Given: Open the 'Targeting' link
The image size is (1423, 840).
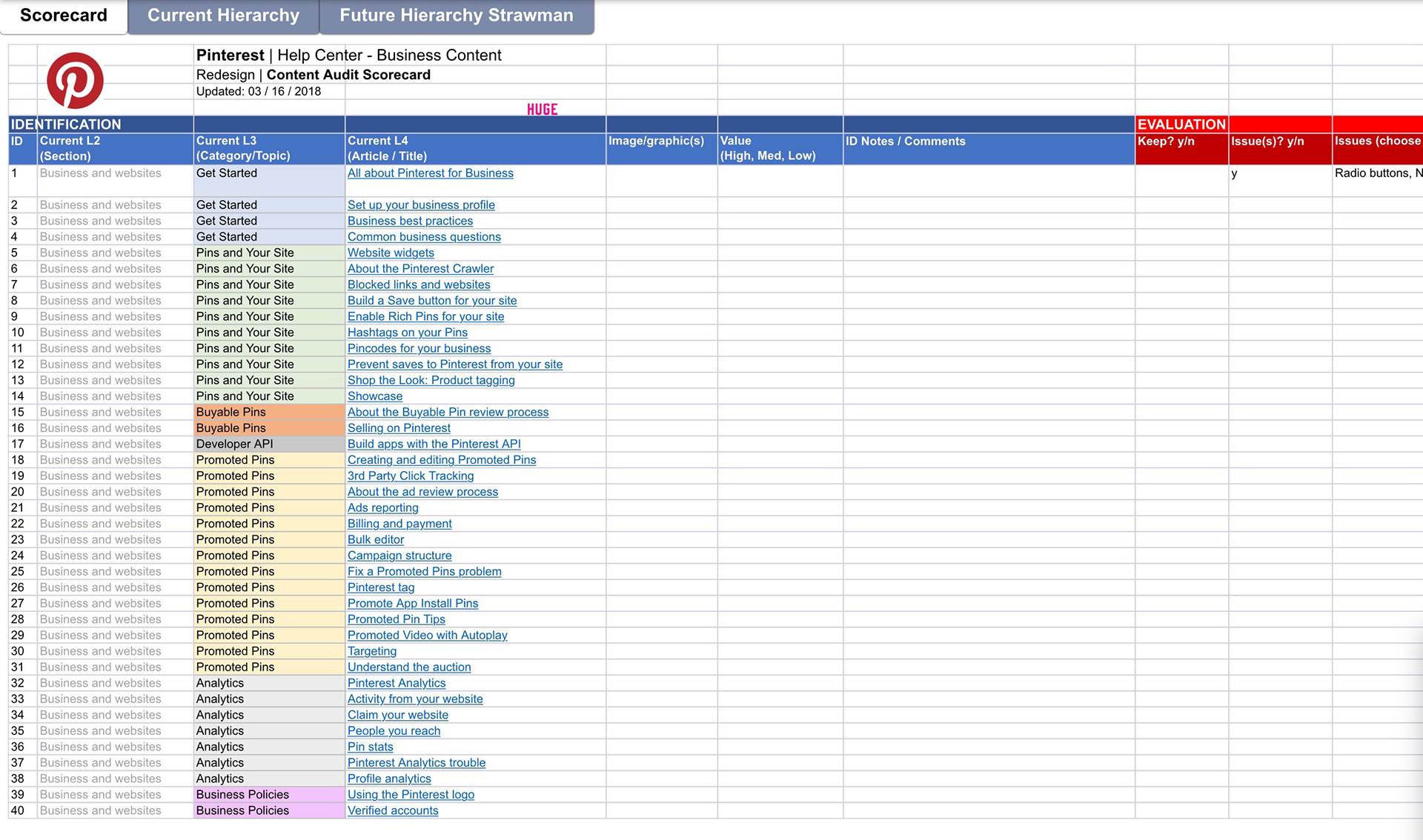Looking at the screenshot, I should coord(372,651).
